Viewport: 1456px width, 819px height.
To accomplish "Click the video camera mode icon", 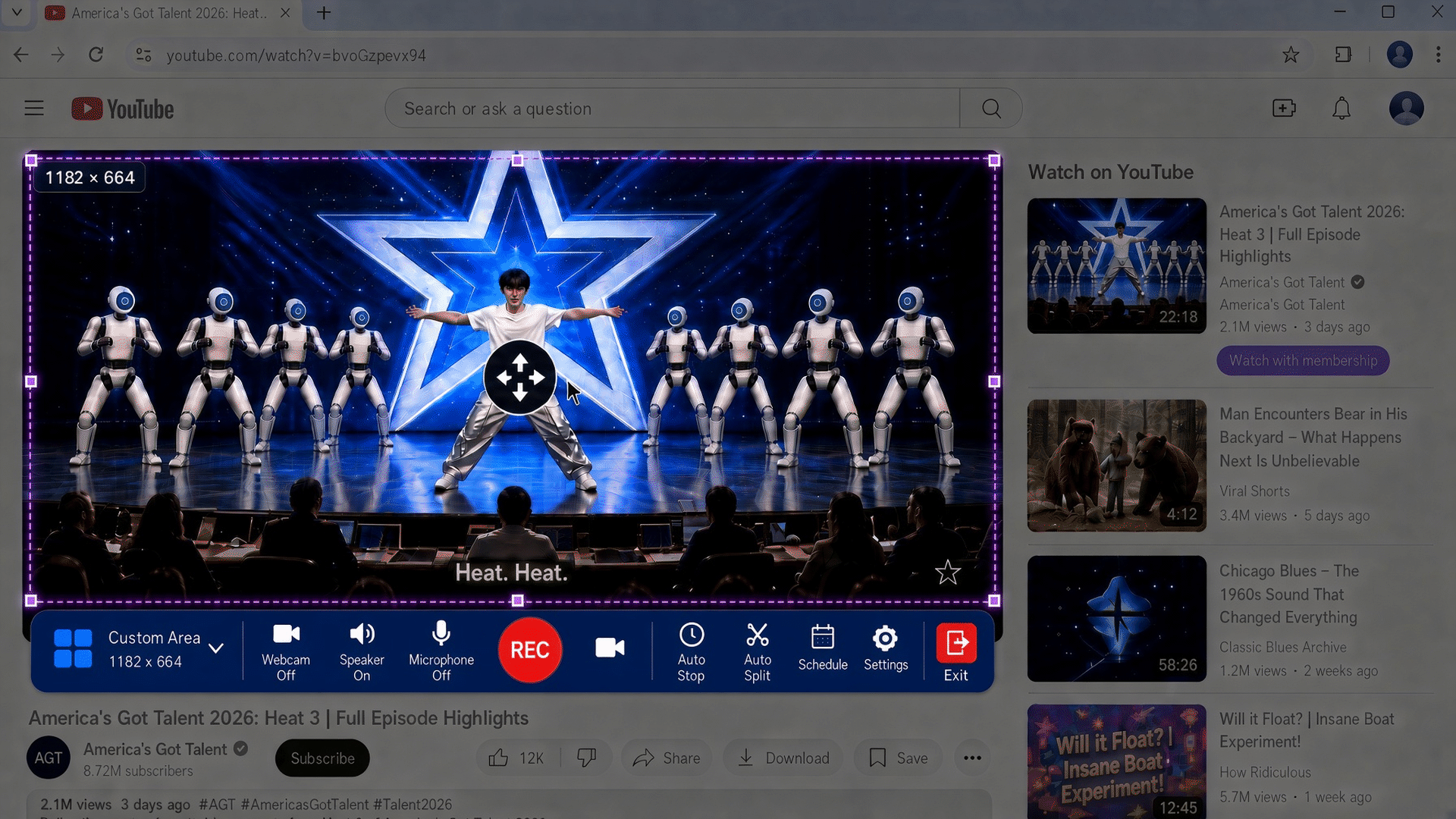I will pyautogui.click(x=610, y=648).
